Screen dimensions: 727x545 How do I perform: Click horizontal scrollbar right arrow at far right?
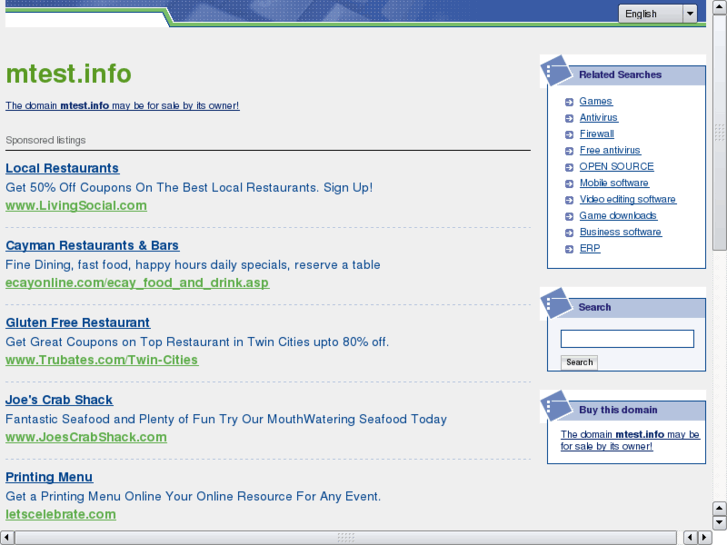coord(705,537)
